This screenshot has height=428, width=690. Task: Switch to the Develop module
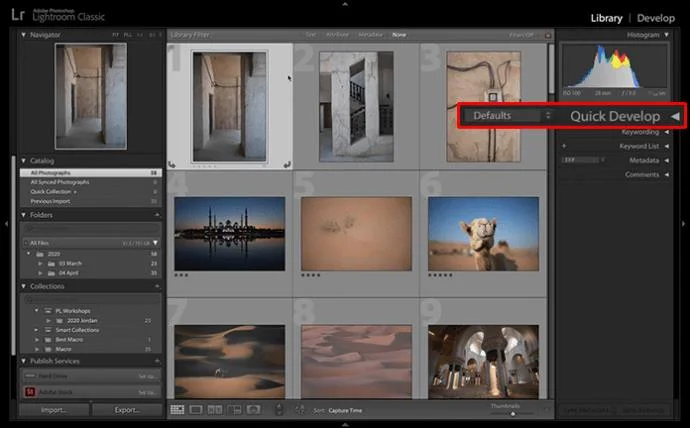coord(656,18)
